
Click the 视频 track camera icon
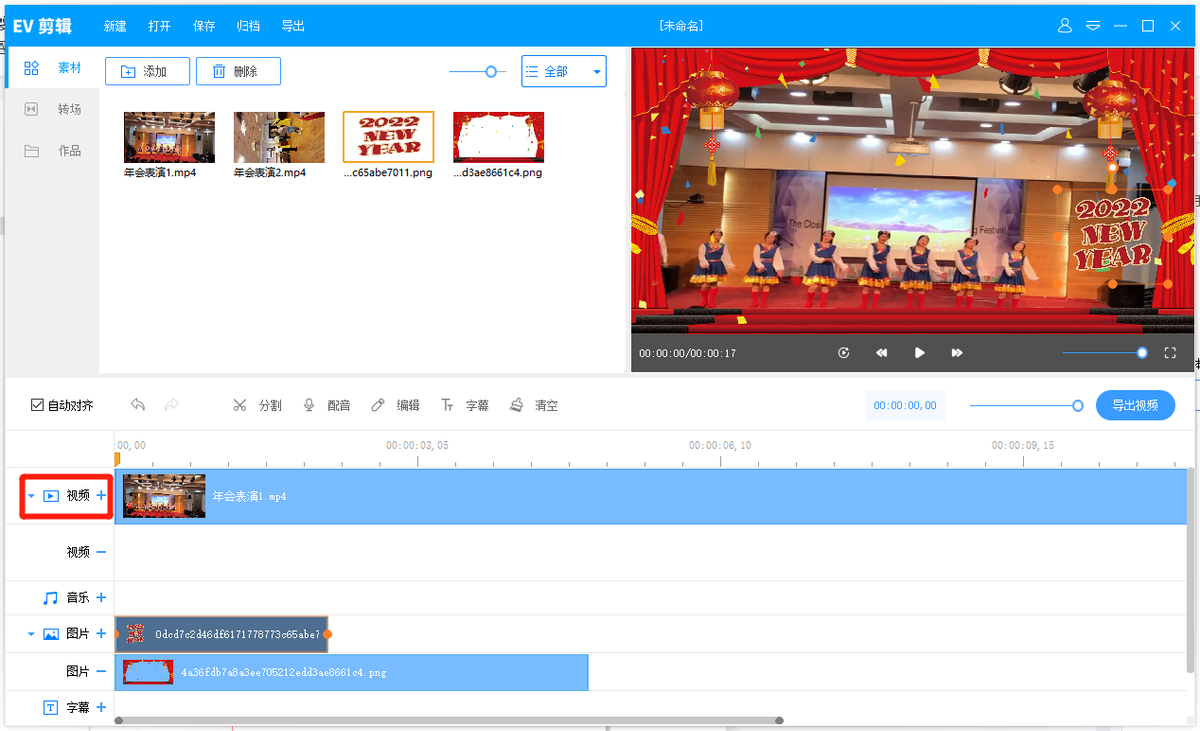tap(51, 496)
